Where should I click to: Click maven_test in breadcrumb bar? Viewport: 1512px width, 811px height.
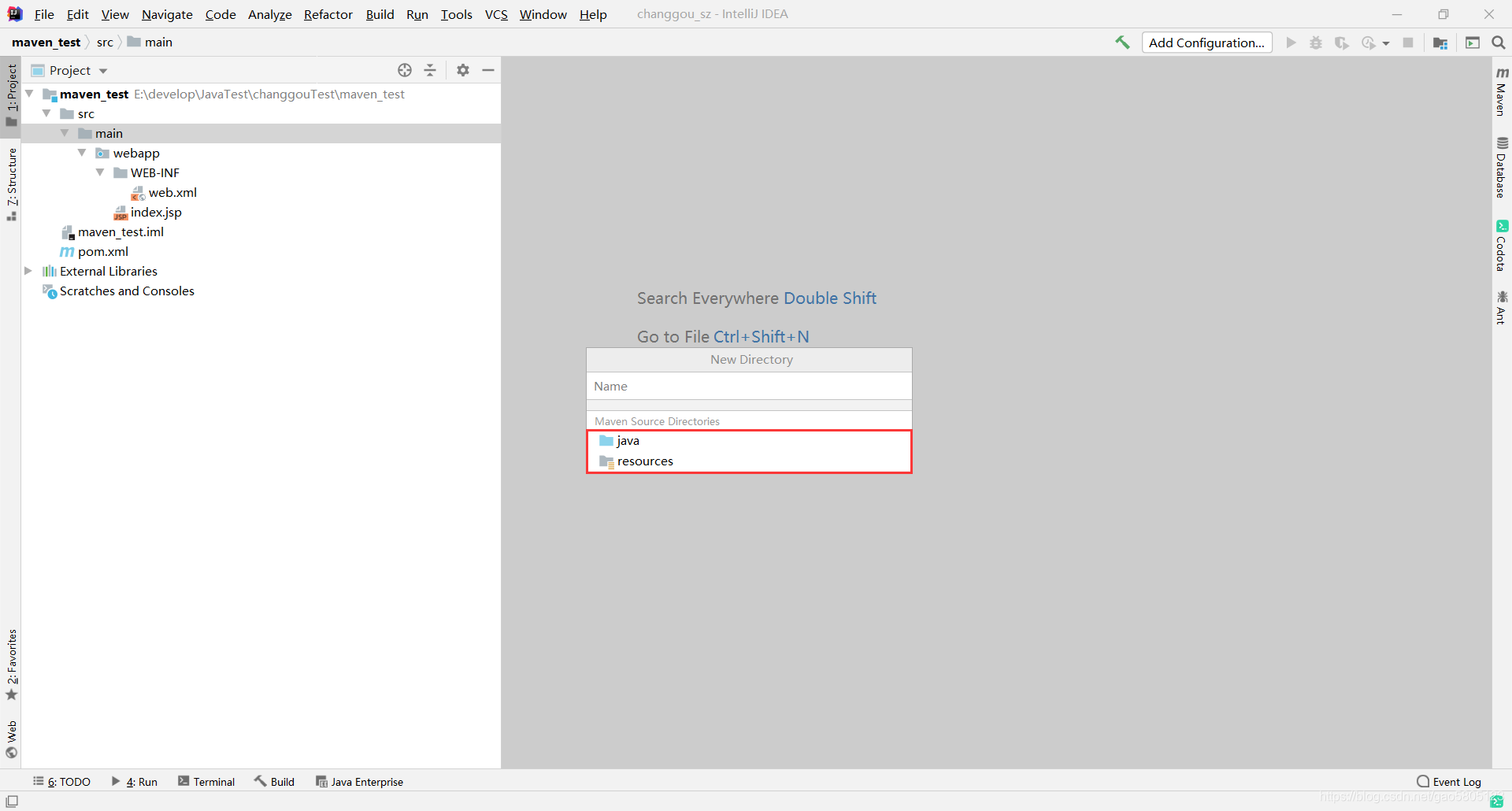click(x=46, y=43)
